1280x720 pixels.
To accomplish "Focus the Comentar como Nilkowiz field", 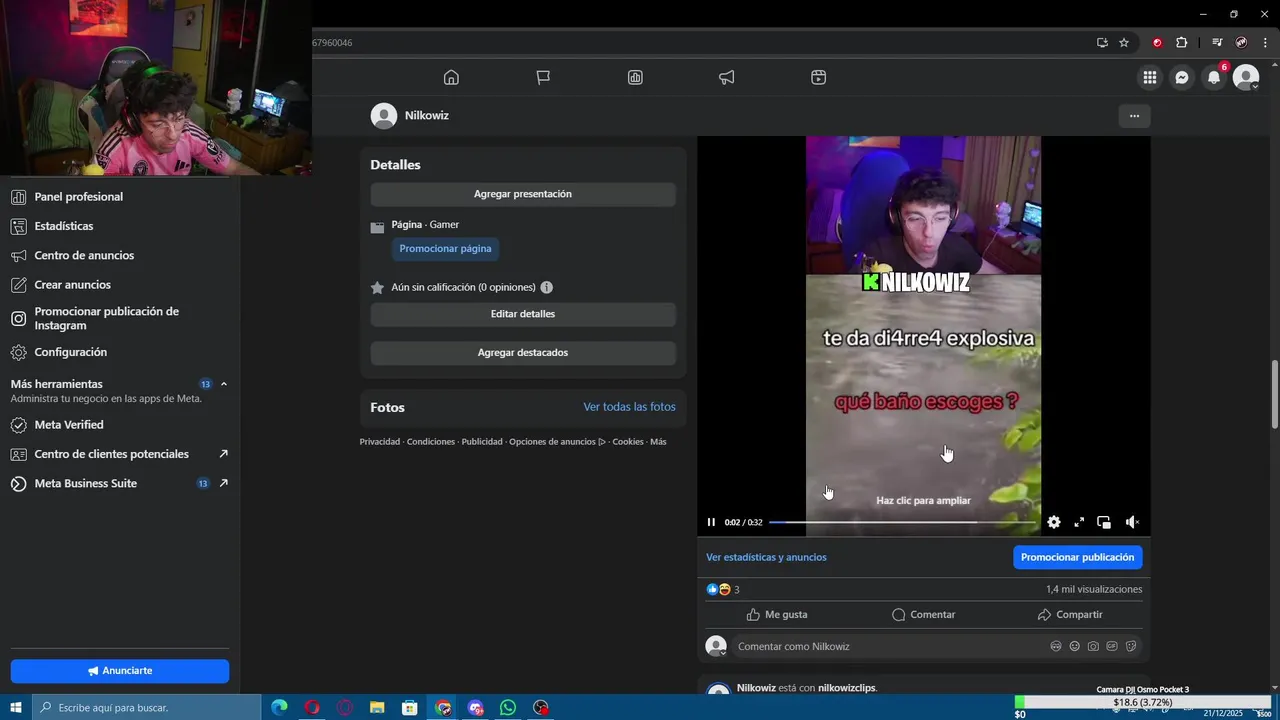I will pos(890,646).
